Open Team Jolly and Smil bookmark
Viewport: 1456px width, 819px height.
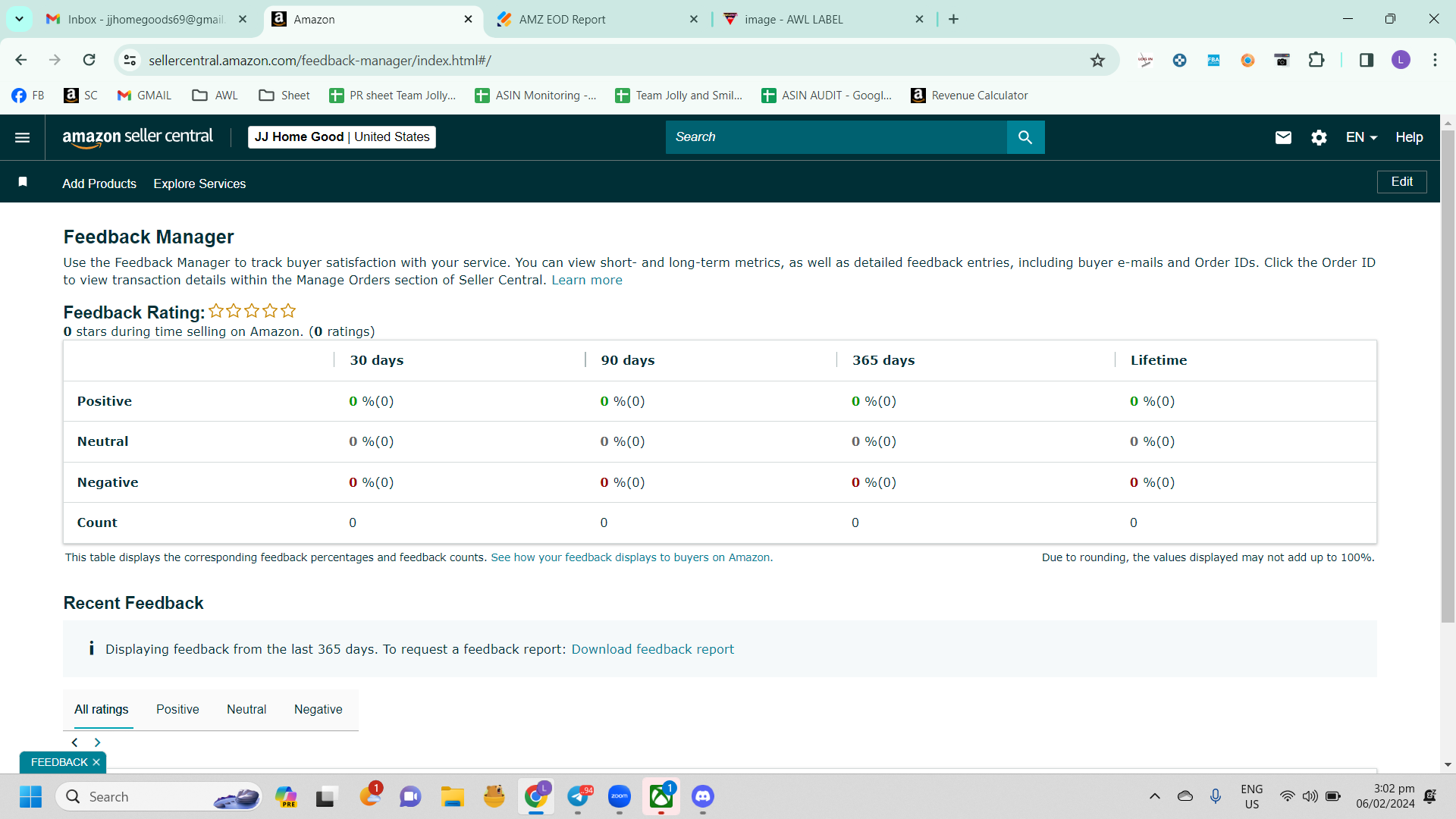(x=679, y=96)
